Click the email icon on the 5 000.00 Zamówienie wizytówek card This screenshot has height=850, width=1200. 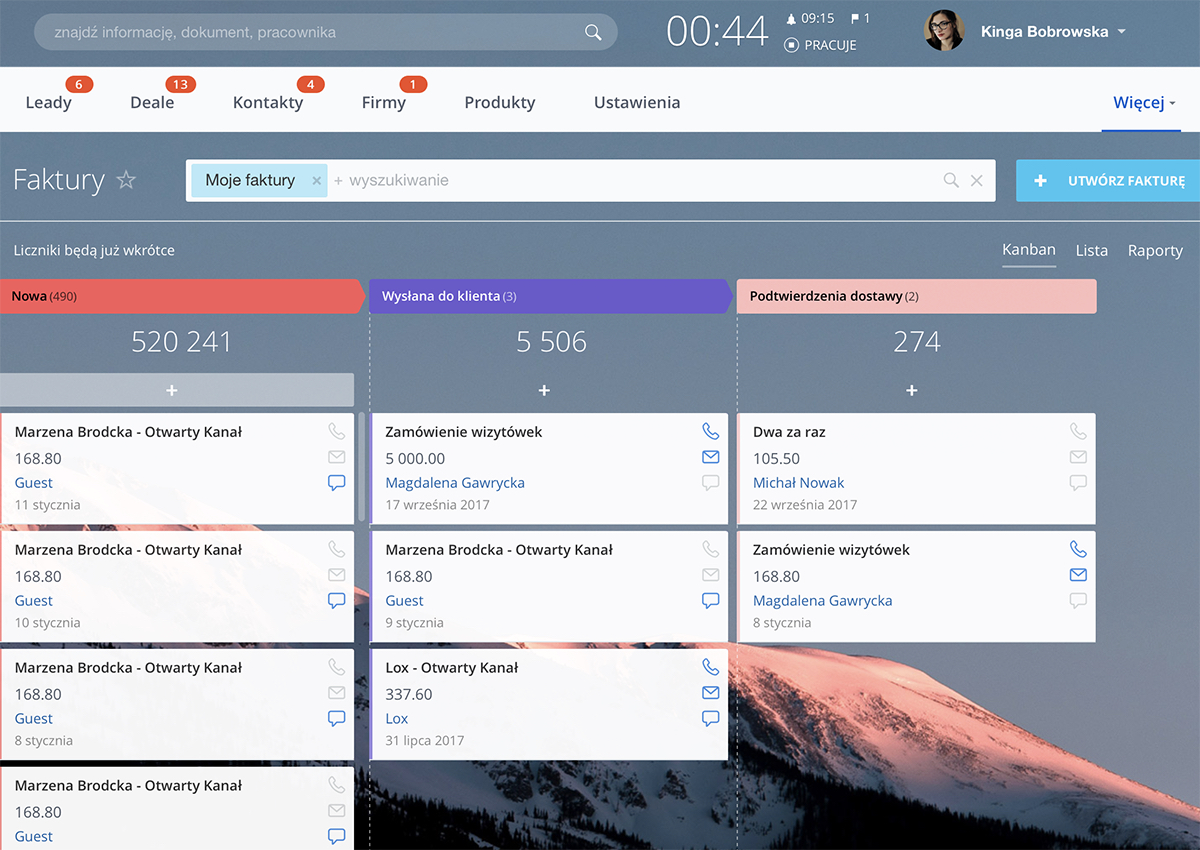(710, 457)
